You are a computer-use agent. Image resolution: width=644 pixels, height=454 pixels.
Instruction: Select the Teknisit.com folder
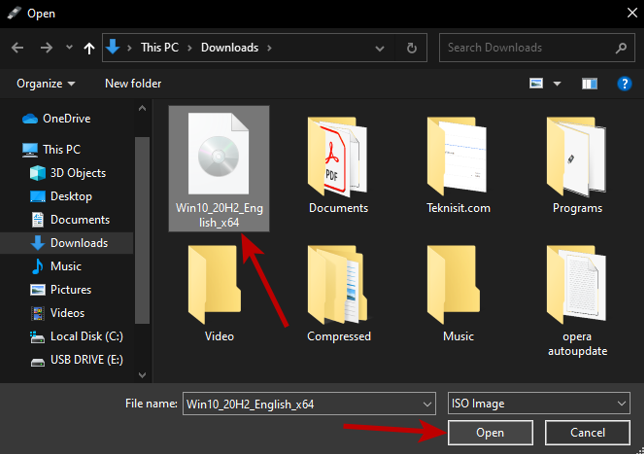tap(458, 165)
